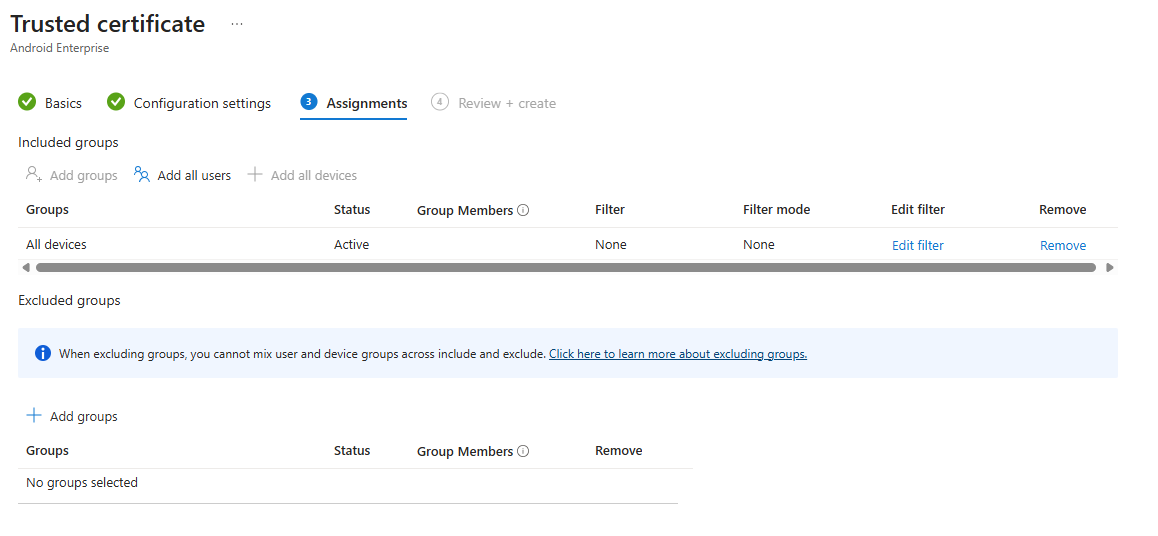Click the horizontal scrollbar left arrow
Screen dimensions: 1158x536
tap(25, 268)
